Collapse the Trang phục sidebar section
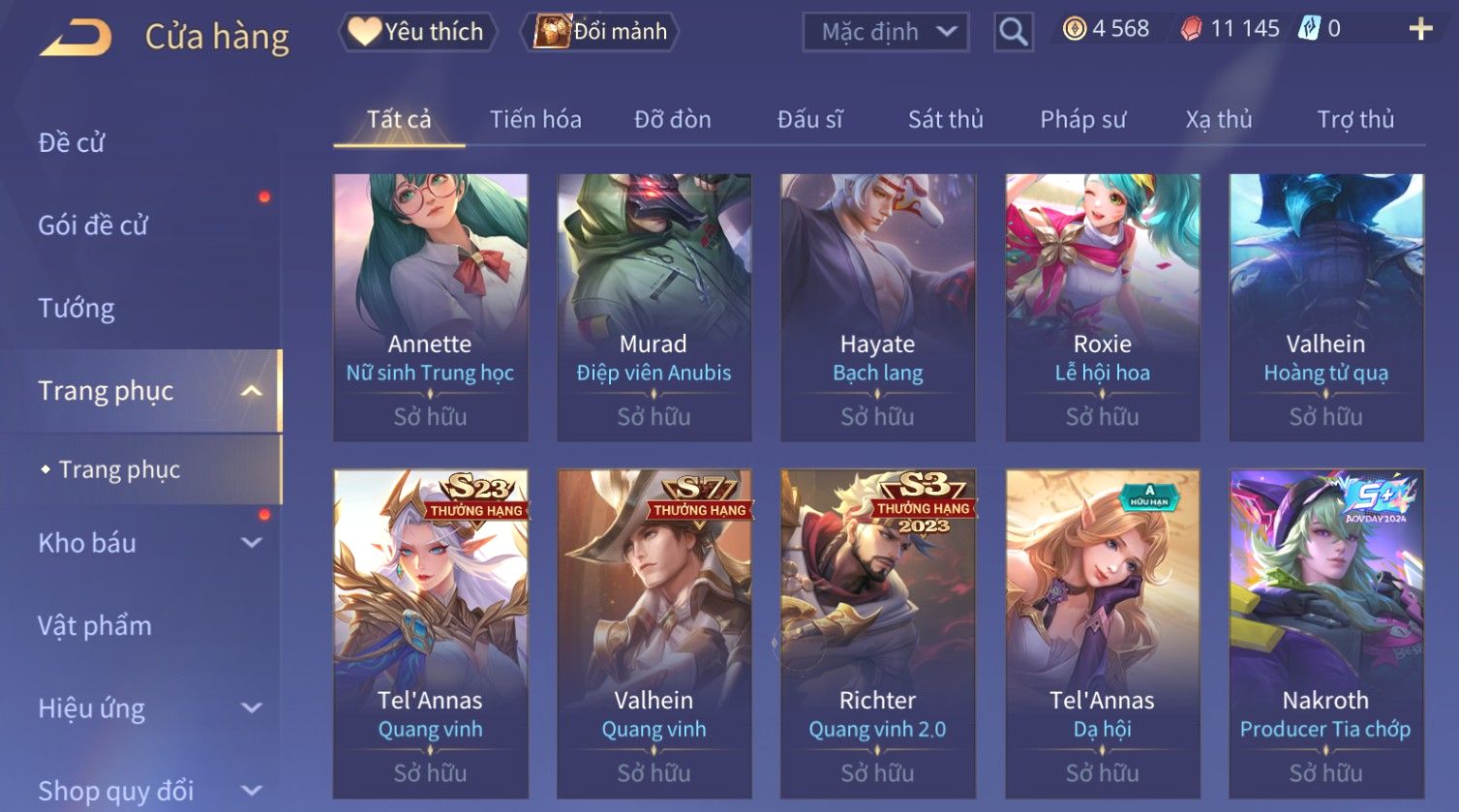 coord(251,391)
